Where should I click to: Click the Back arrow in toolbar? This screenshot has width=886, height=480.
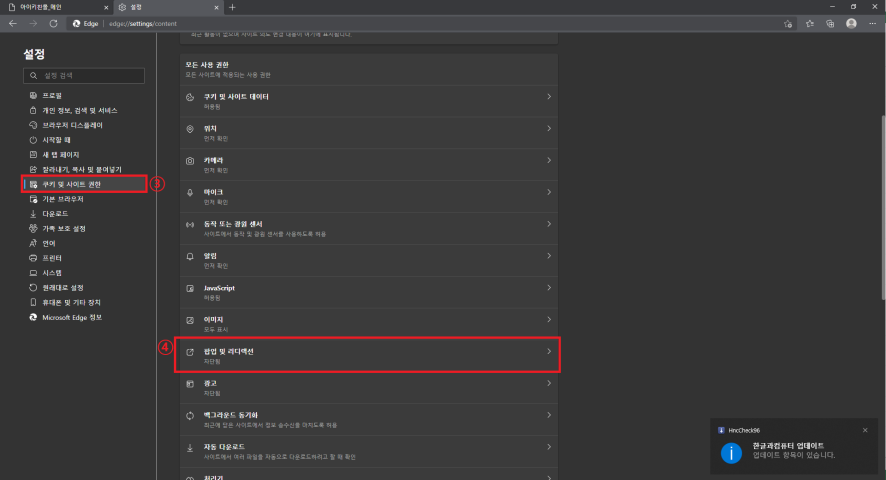[12, 22]
